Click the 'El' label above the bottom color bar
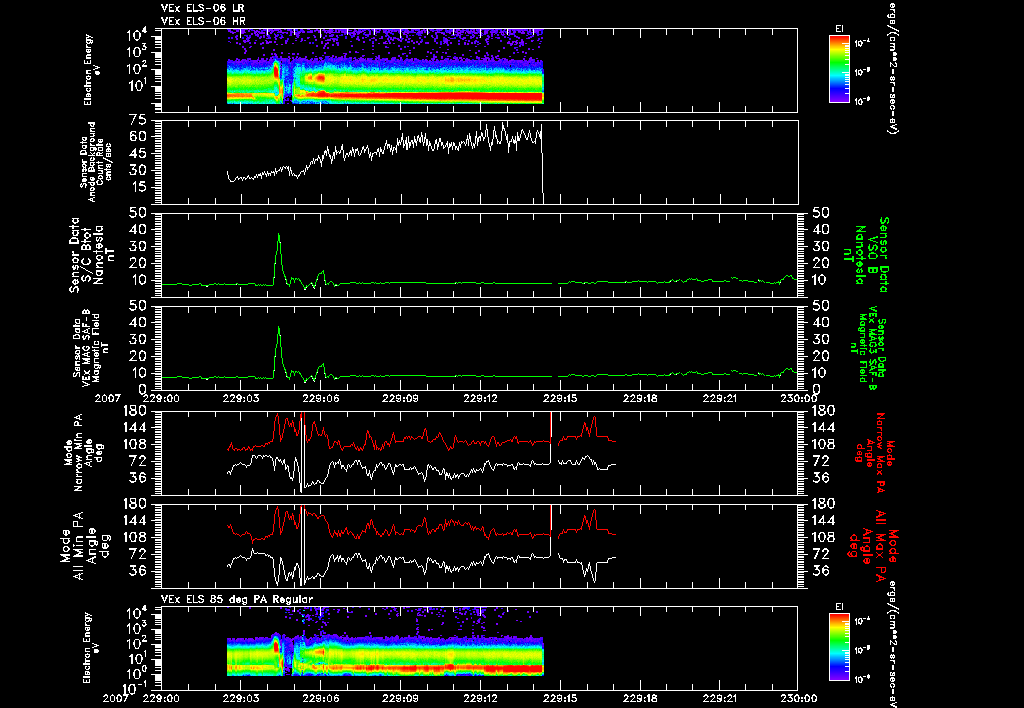The height and width of the screenshot is (708, 1024). (839, 607)
